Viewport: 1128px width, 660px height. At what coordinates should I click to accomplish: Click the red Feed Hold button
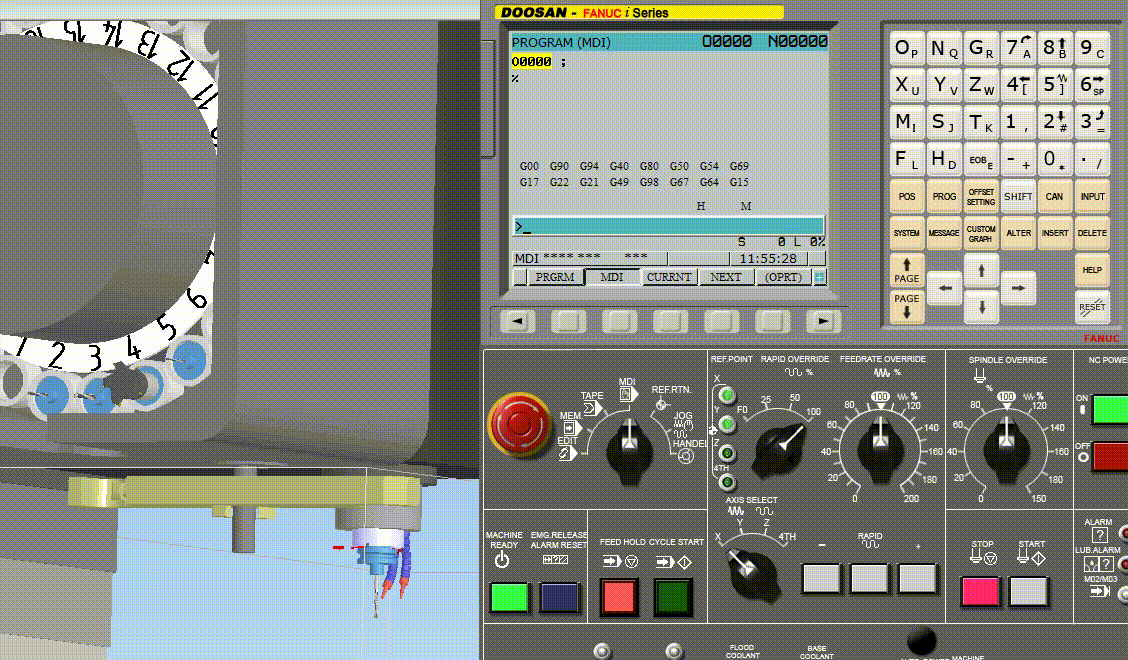tap(619, 597)
